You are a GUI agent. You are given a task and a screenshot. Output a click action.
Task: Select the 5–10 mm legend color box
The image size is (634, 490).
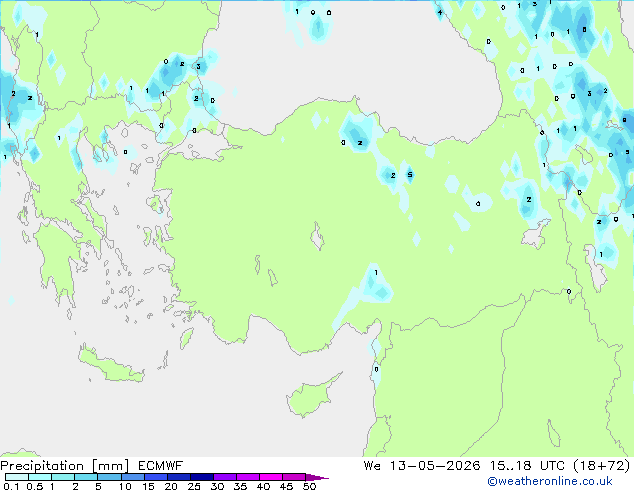point(109,477)
